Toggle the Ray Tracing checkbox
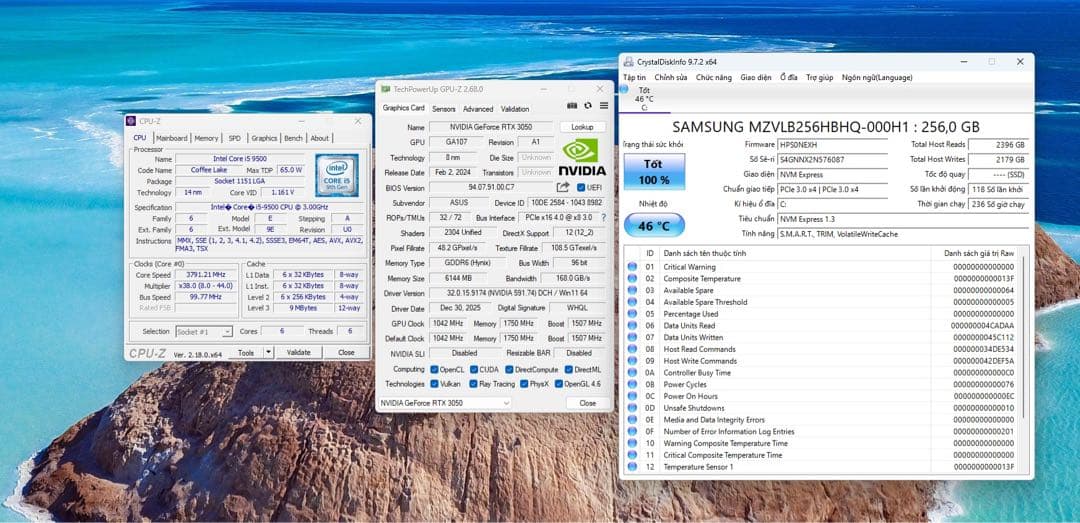Image resolution: width=1080 pixels, height=523 pixels. (474, 384)
